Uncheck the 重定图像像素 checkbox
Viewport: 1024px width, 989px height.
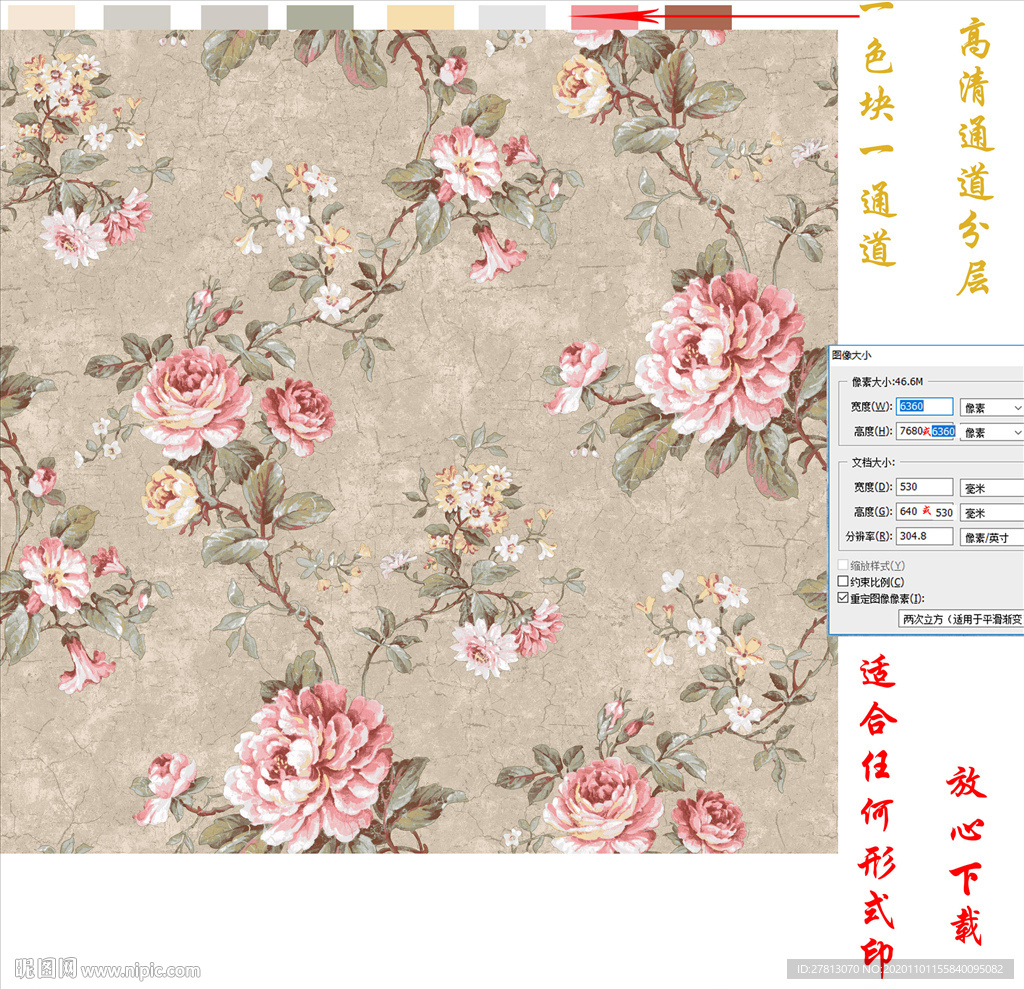[843, 598]
